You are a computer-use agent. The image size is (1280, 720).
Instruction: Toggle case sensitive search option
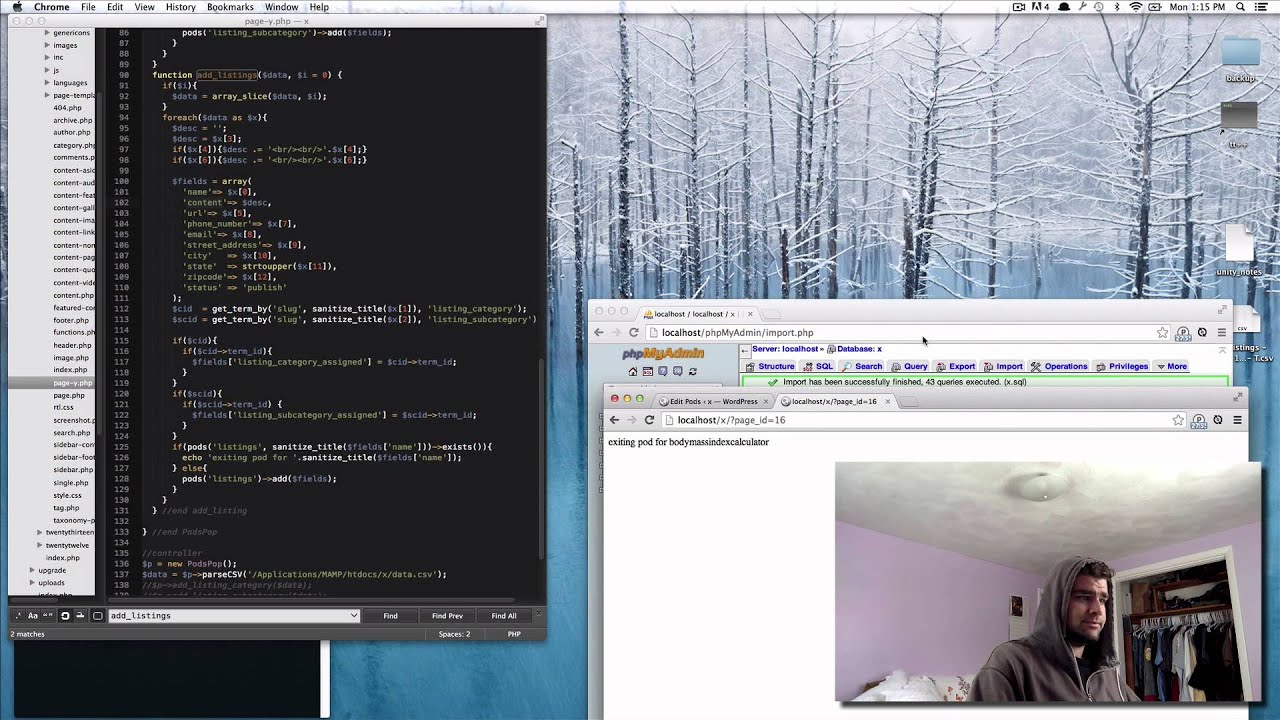pos(33,616)
